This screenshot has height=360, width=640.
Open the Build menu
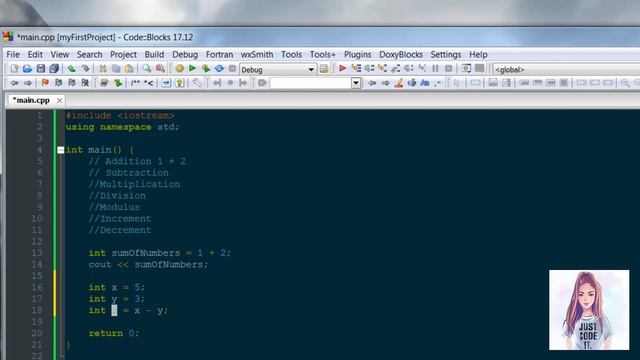(x=154, y=54)
